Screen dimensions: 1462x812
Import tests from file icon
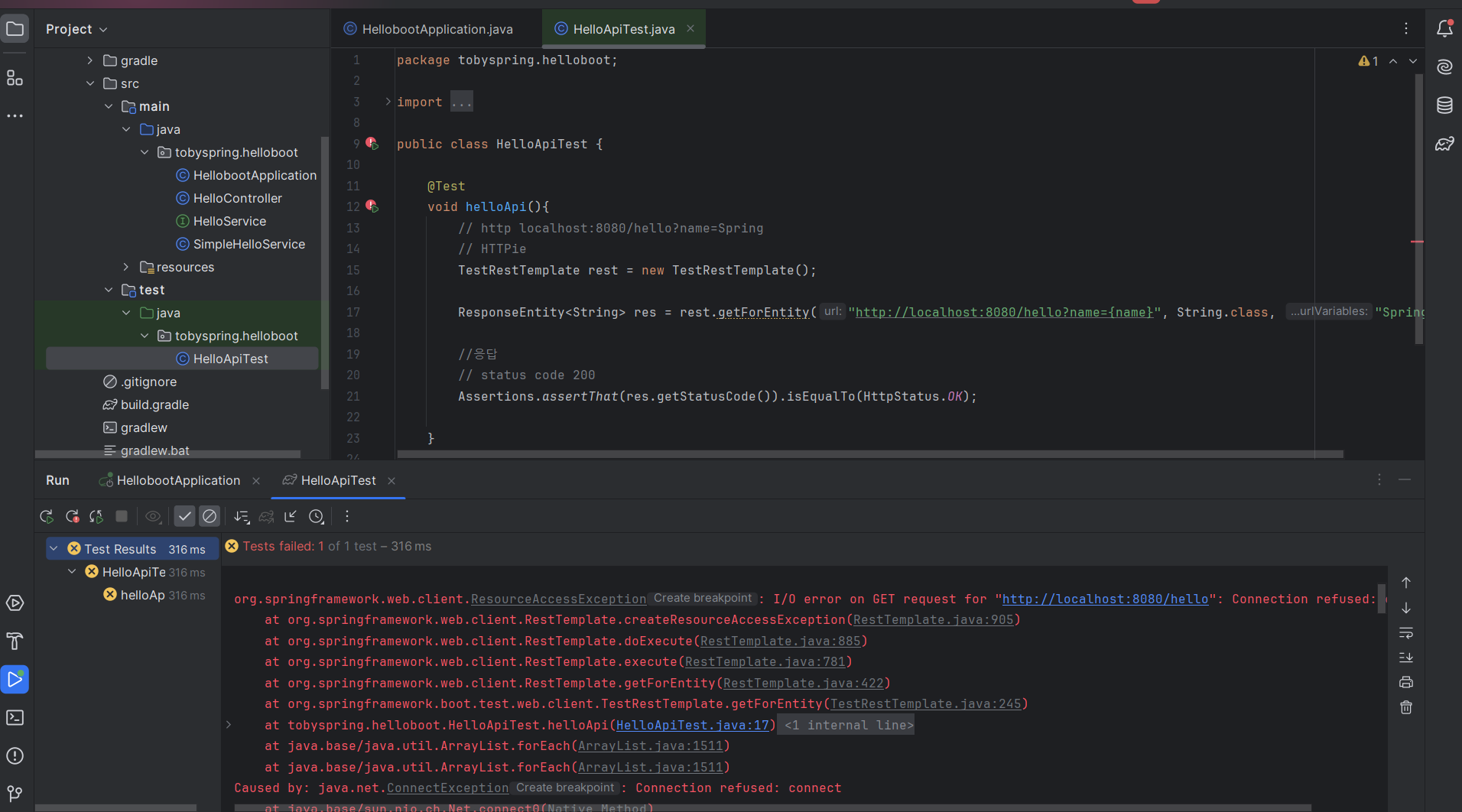291,517
